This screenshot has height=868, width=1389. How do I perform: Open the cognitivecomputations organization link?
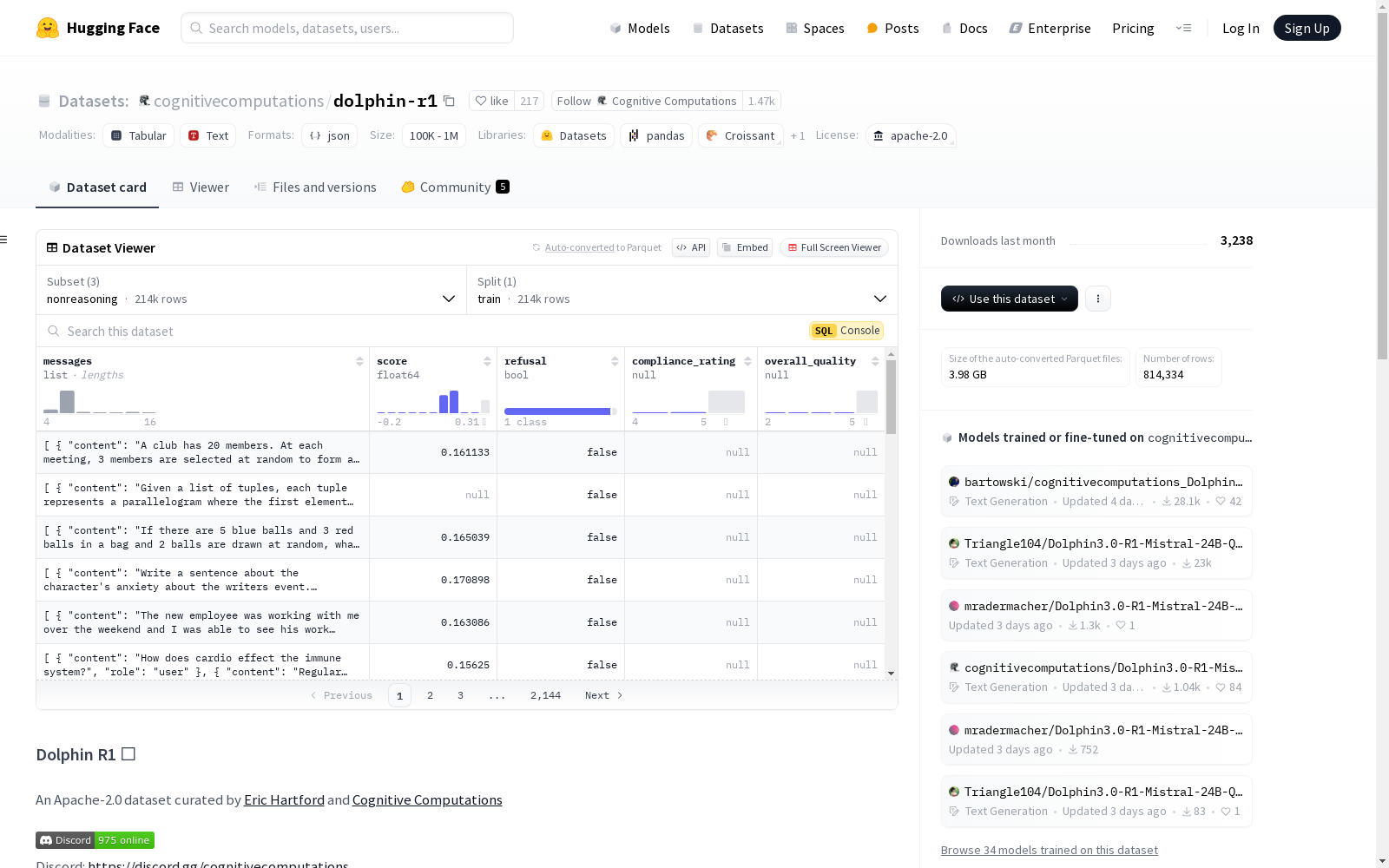tap(239, 101)
